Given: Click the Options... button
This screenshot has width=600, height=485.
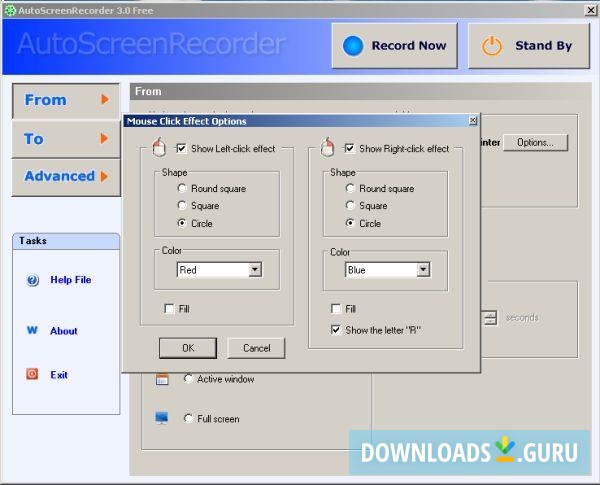Looking at the screenshot, I should coord(535,142).
